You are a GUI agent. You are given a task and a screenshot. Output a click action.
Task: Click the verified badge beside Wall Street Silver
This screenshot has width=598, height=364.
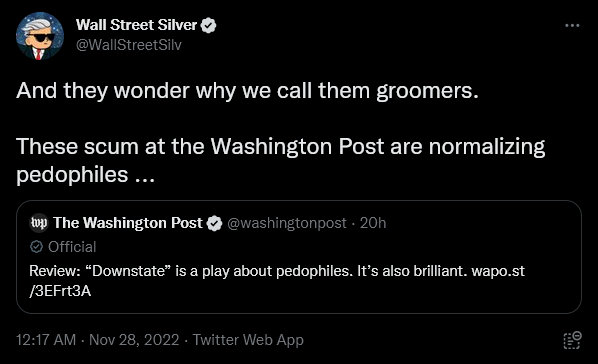click(209, 26)
